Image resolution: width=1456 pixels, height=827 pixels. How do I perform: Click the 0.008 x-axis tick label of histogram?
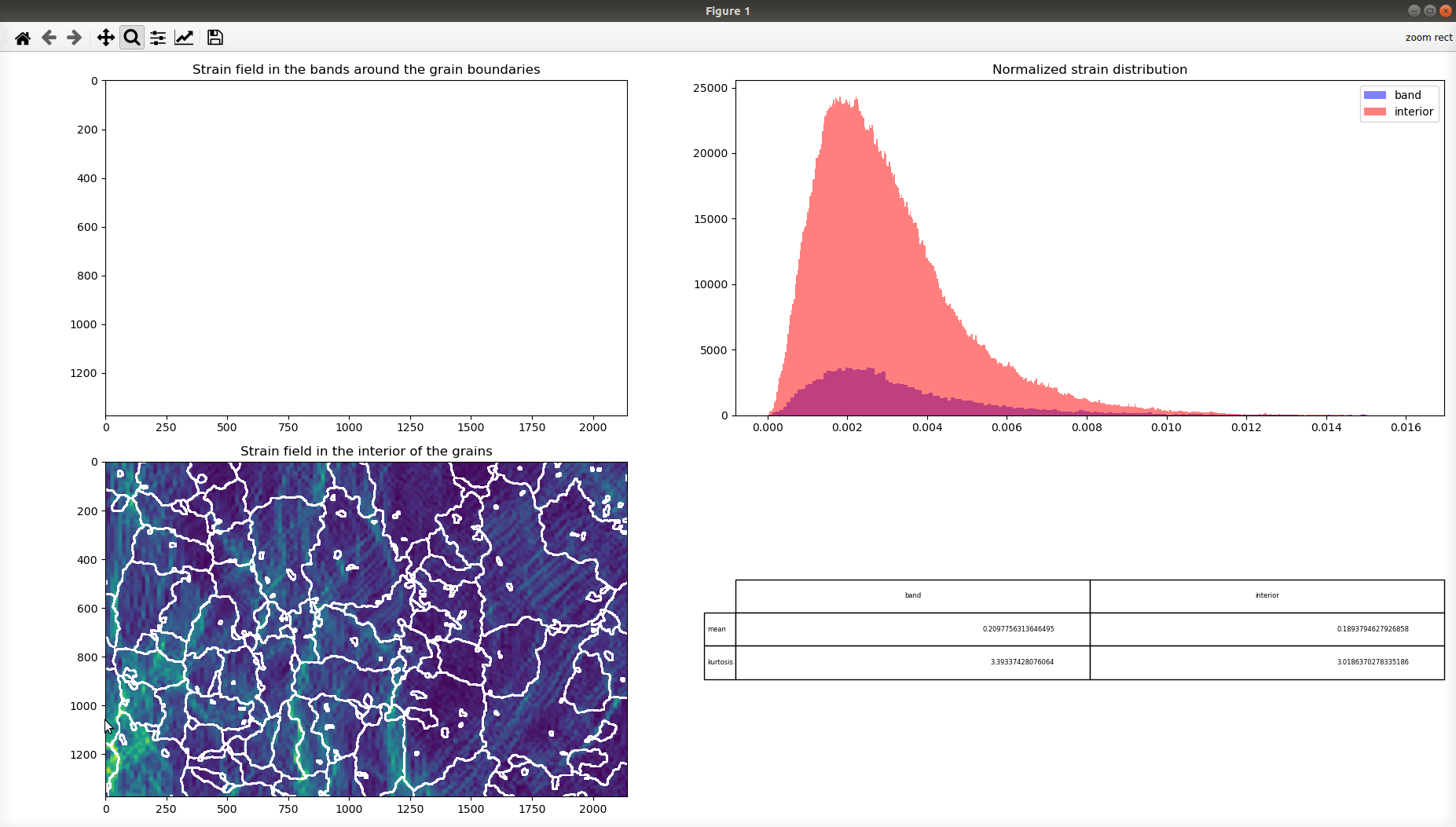click(x=1086, y=427)
